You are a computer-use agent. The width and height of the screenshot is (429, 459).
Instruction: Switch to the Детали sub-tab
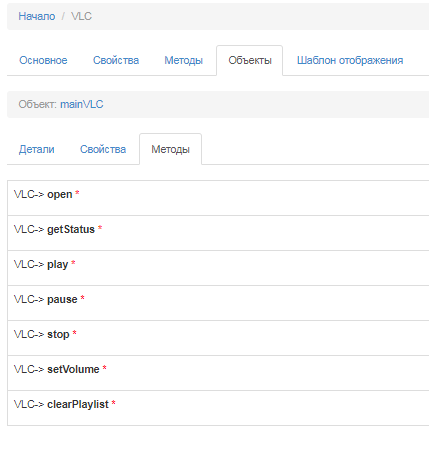point(37,149)
